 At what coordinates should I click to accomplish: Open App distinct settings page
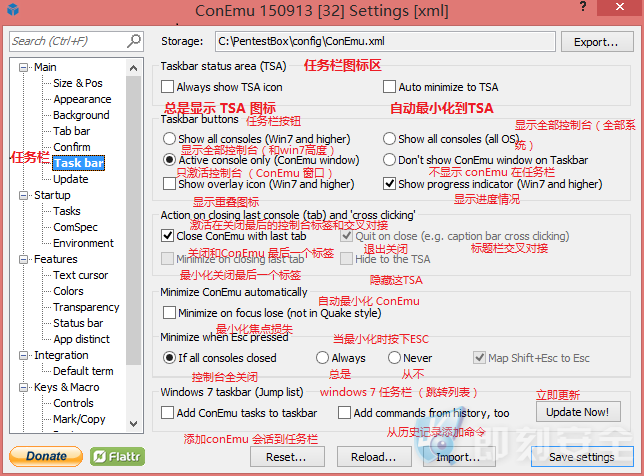point(82,339)
